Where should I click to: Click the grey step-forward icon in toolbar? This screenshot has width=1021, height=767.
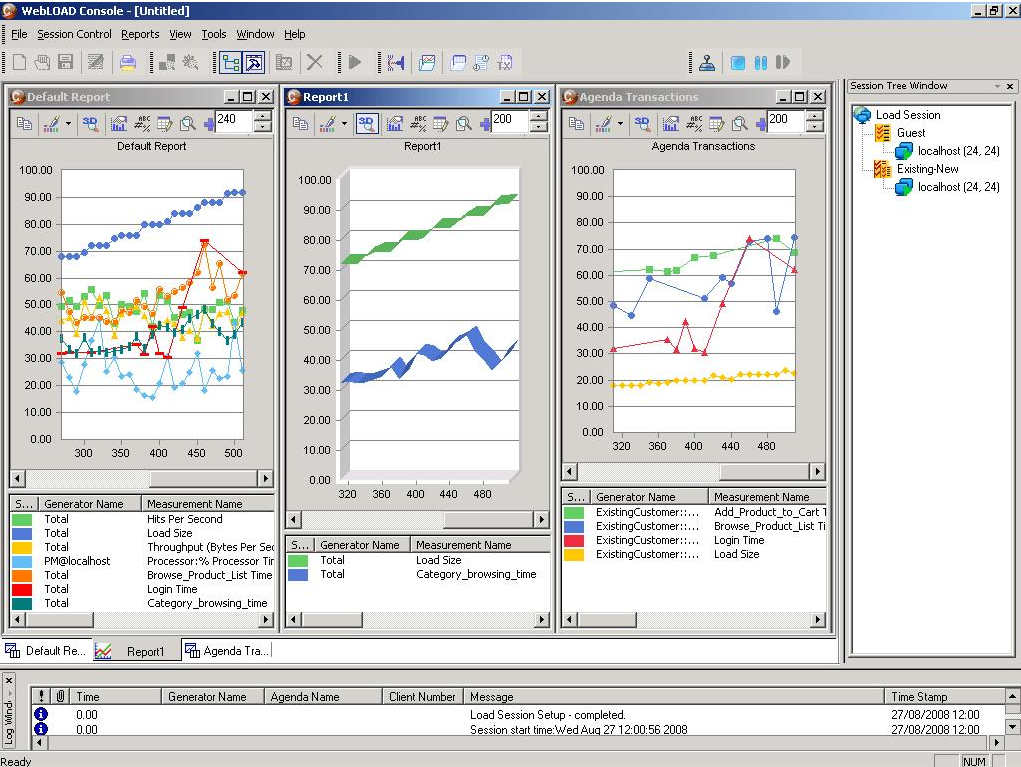(783, 63)
